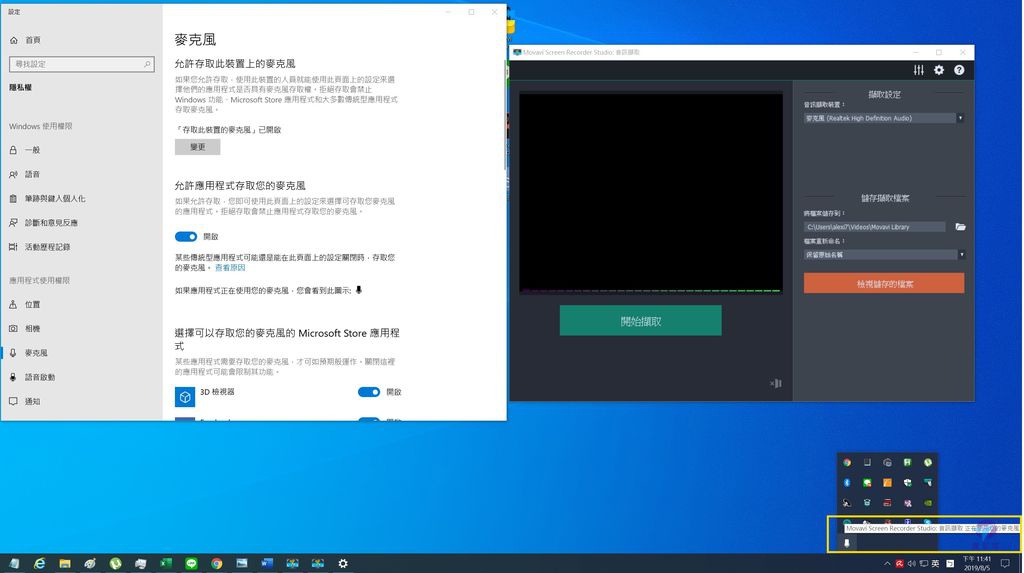Viewport: 1024px width, 573px height.
Task: Click the save path field in Movavi
Action: [874, 227]
